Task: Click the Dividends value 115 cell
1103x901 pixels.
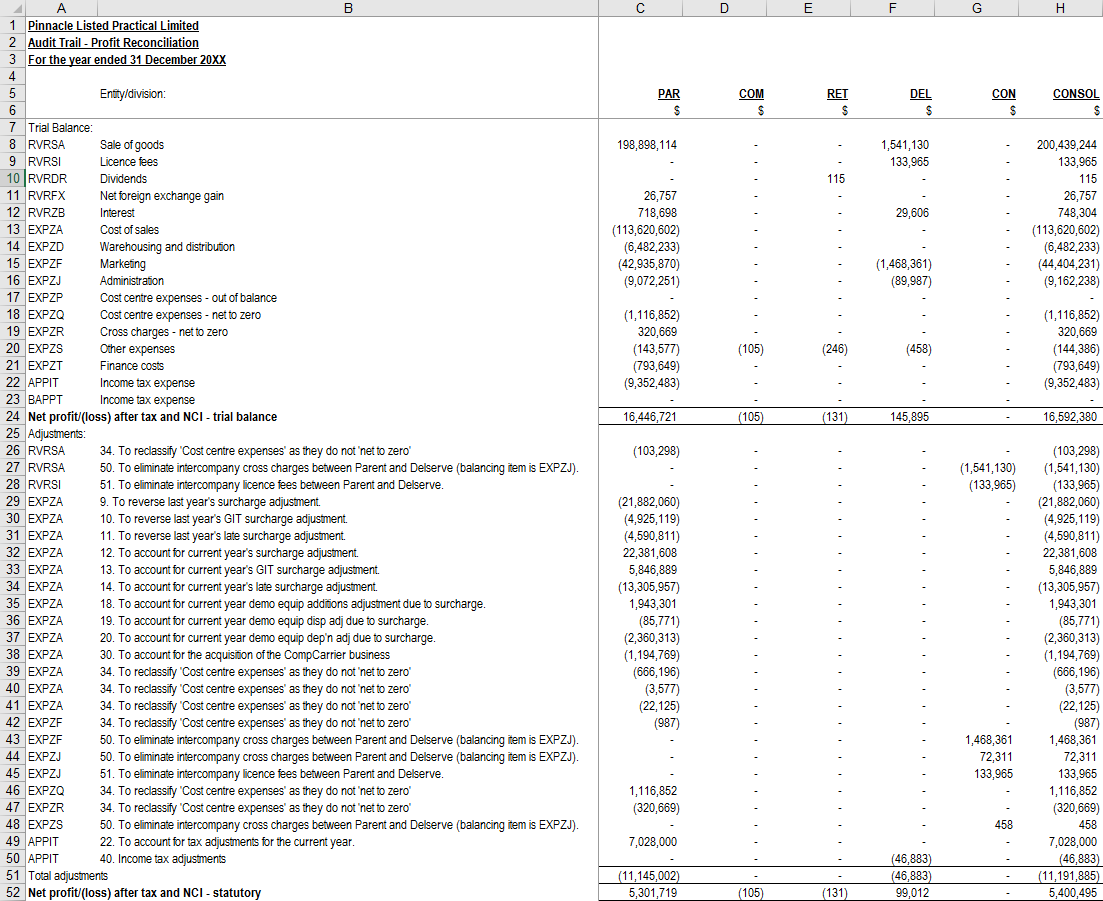Action: click(x=808, y=178)
